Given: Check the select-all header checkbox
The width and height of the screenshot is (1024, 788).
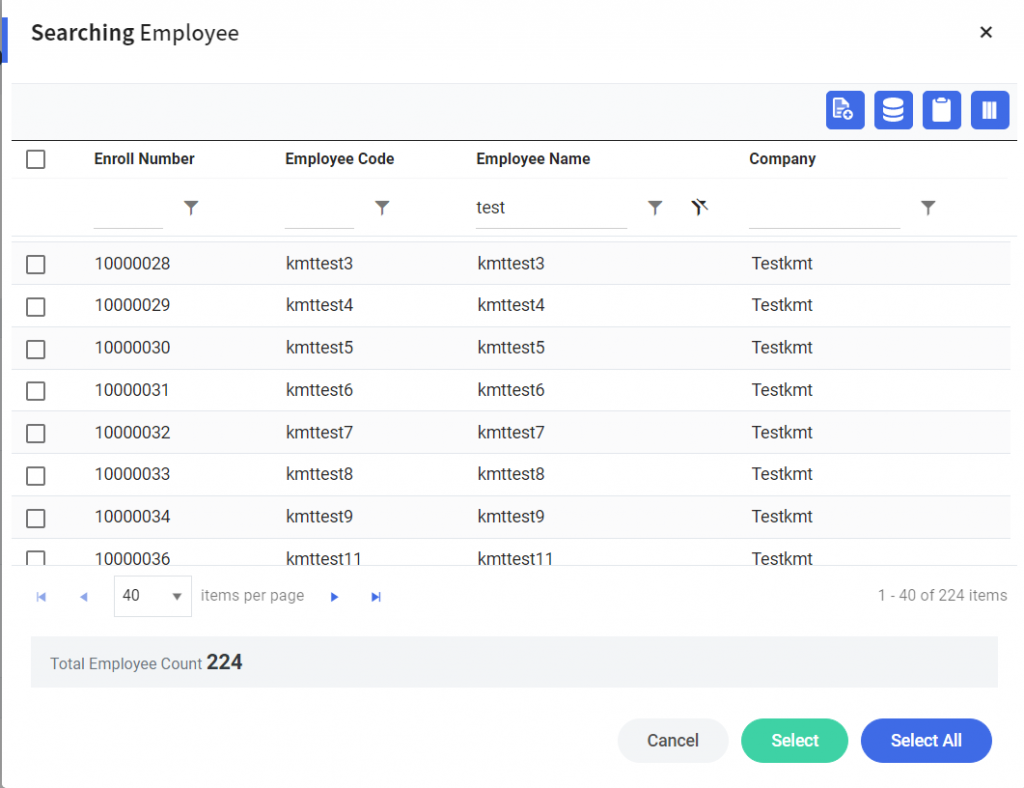Looking at the screenshot, I should click(x=36, y=159).
